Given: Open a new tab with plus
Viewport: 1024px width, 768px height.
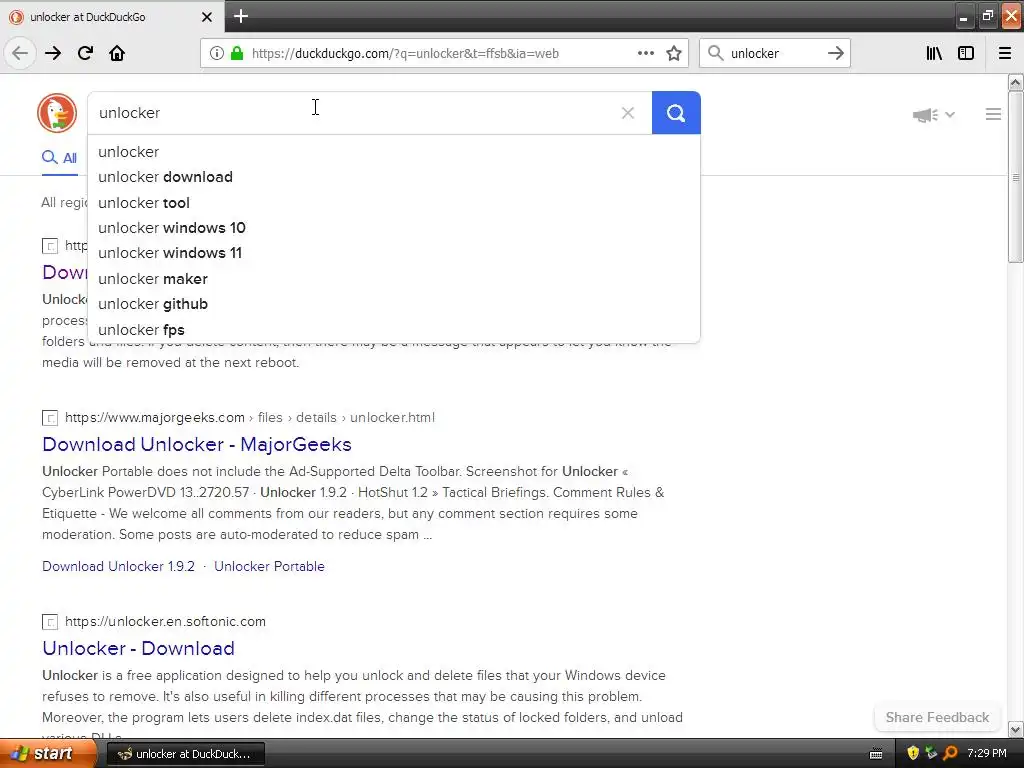Looking at the screenshot, I should (x=241, y=16).
